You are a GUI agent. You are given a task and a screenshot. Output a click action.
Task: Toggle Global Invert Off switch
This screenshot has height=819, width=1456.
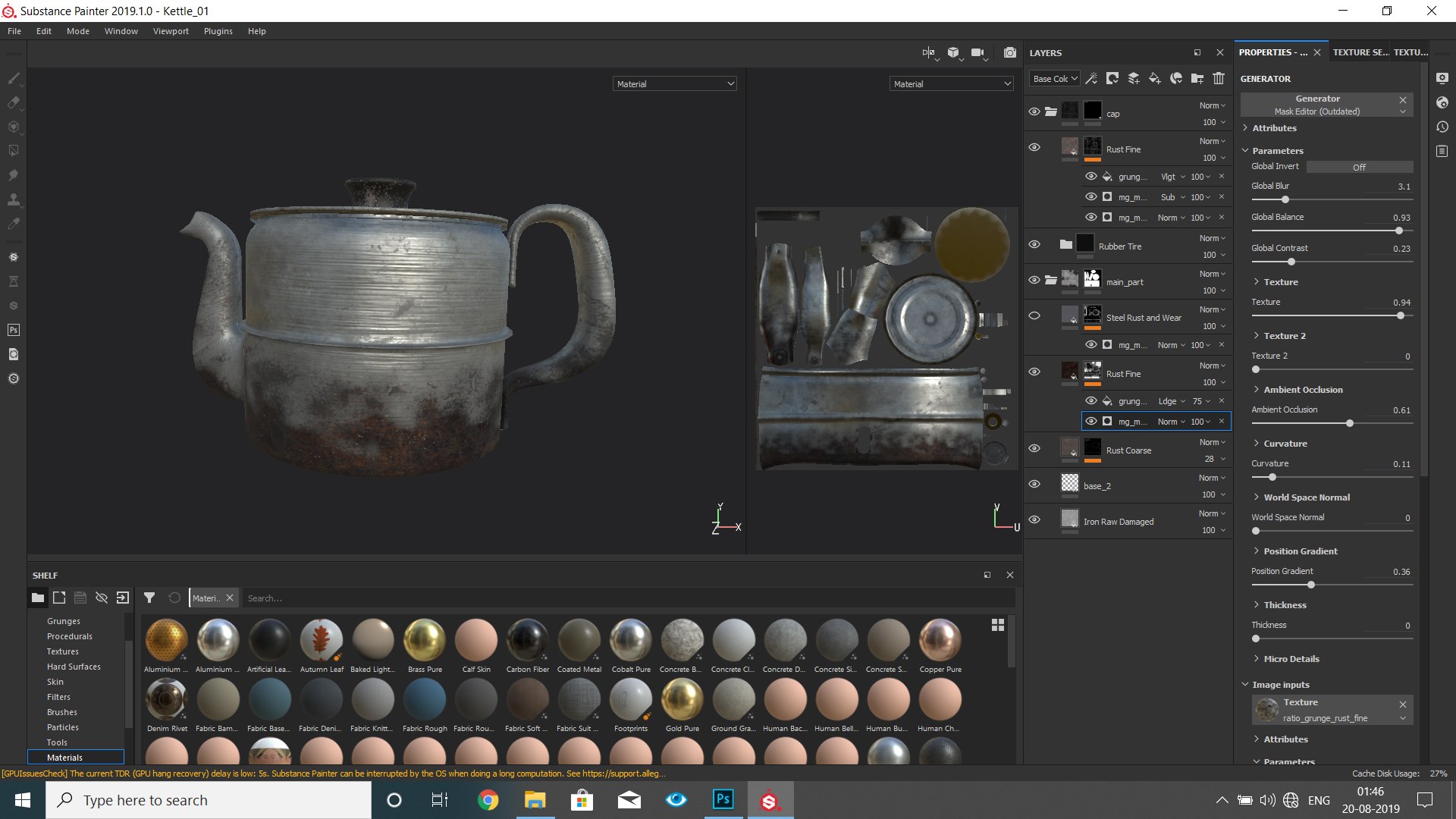(1359, 167)
